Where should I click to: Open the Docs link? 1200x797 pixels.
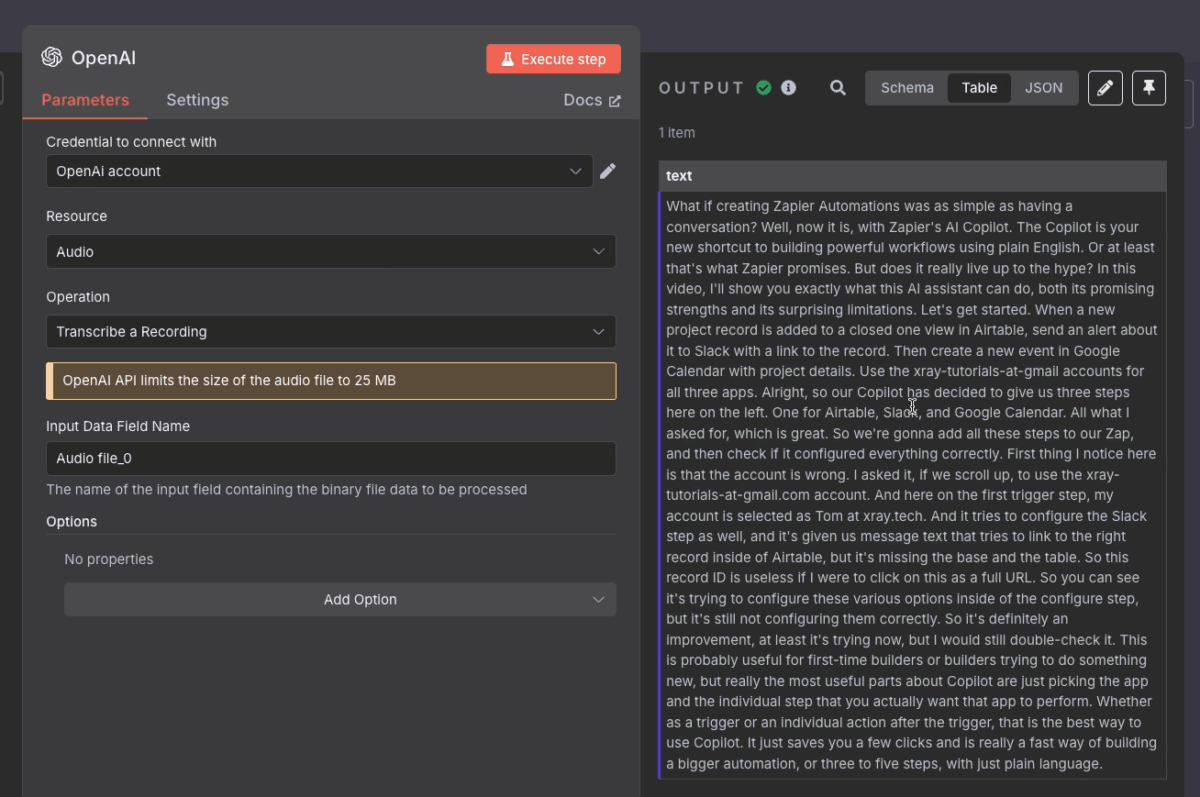592,100
